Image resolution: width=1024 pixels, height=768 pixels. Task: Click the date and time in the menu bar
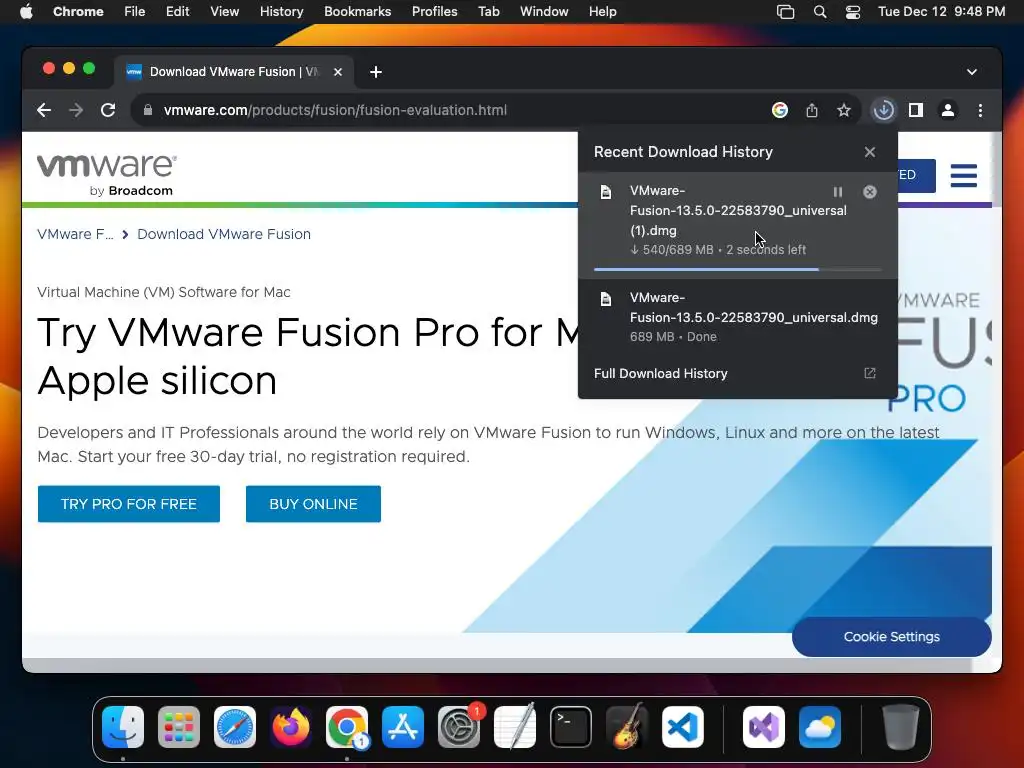(941, 12)
